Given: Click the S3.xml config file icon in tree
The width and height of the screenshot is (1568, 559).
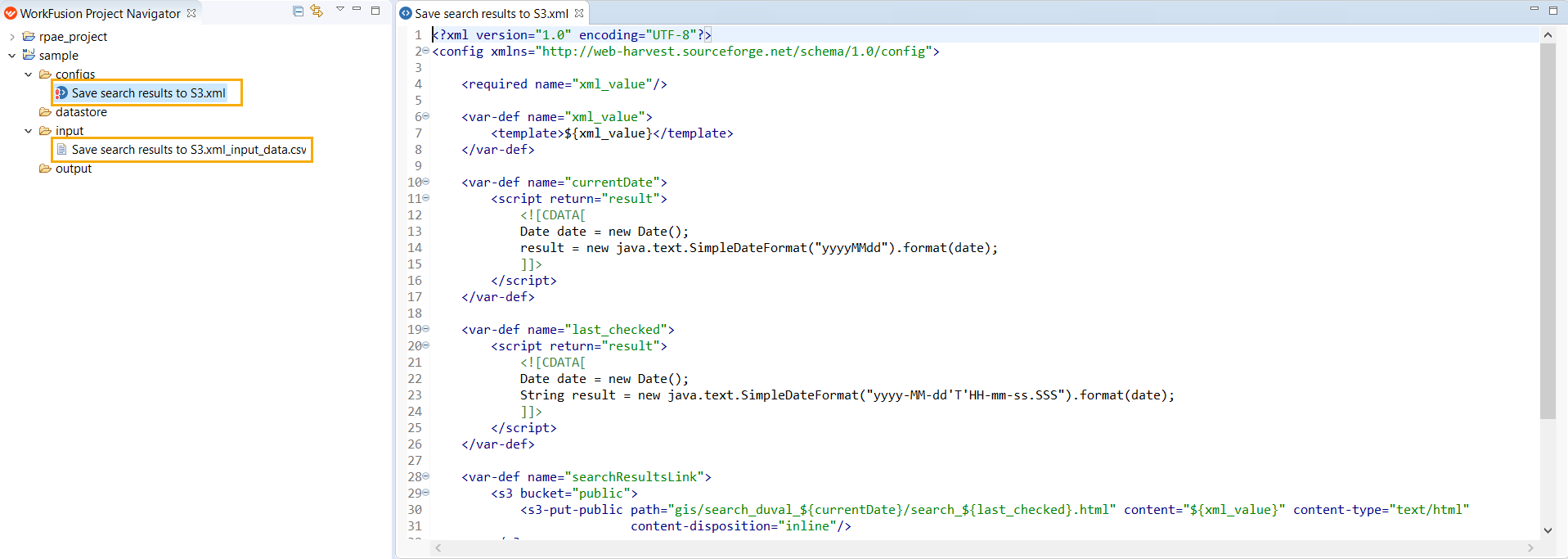Looking at the screenshot, I should click(61, 93).
